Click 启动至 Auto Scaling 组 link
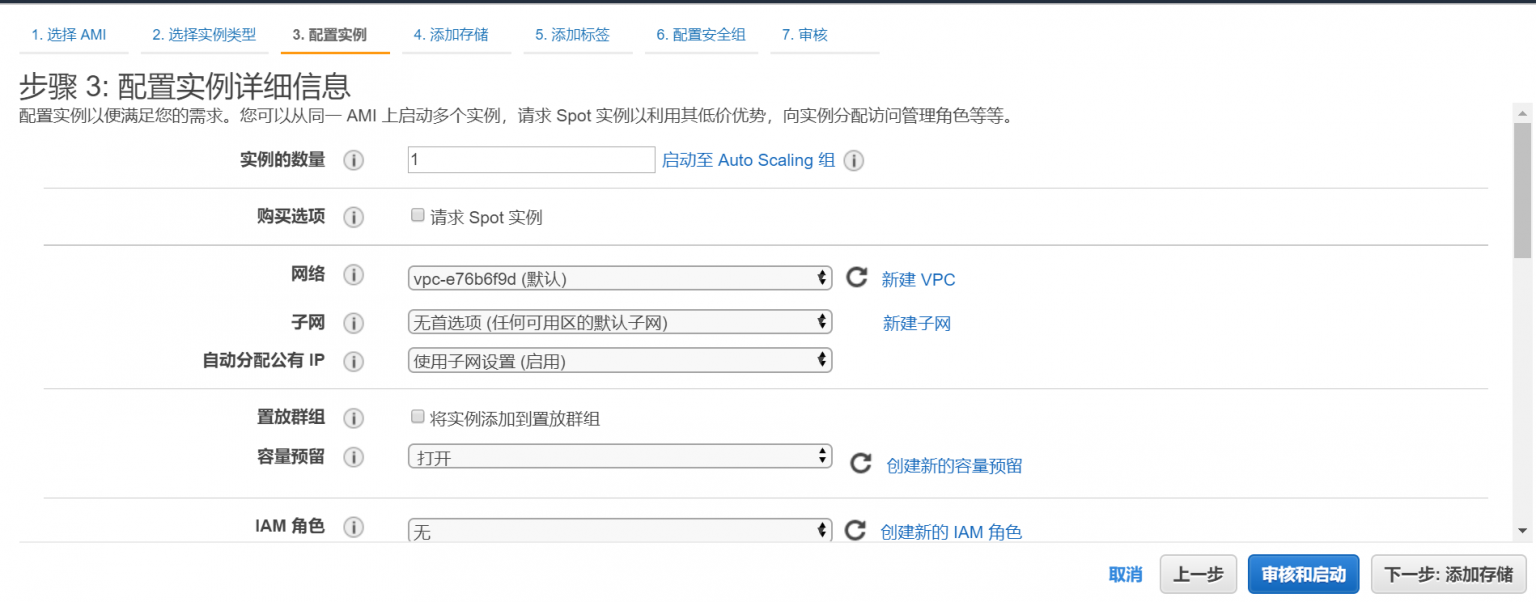The width and height of the screenshot is (1536, 602). 748,160
